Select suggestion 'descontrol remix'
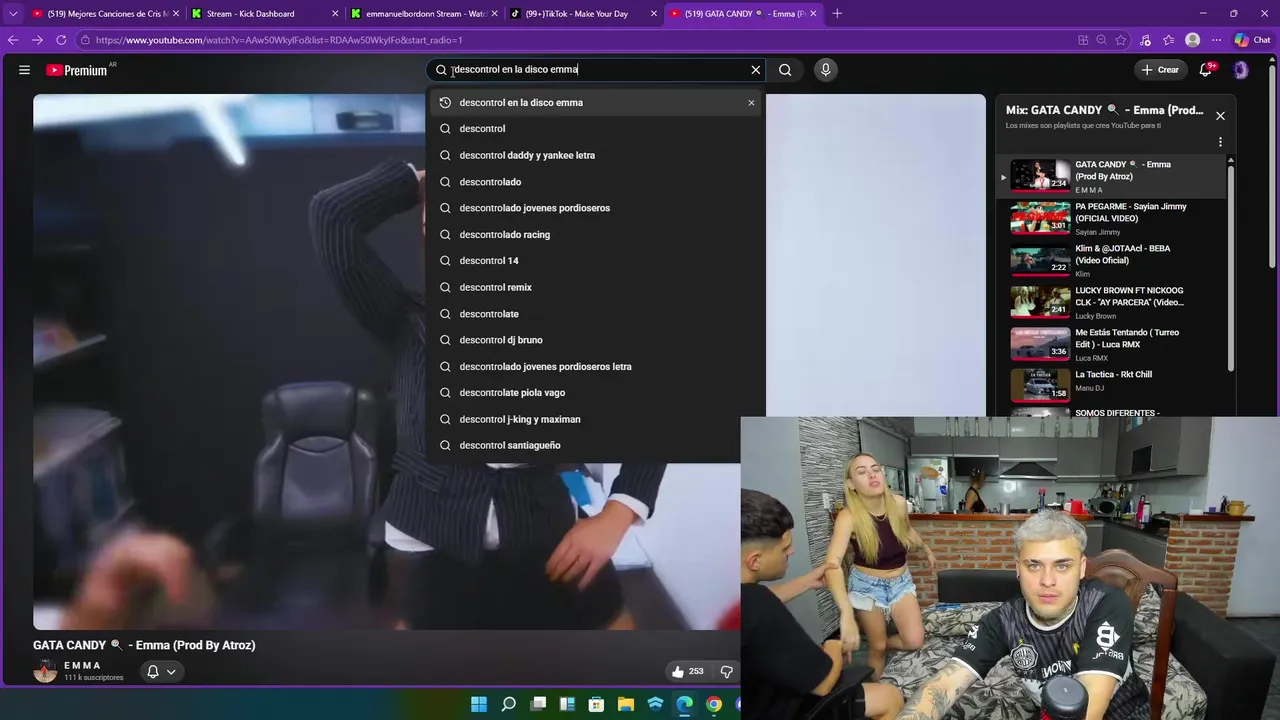This screenshot has height=720, width=1280. 597,287
